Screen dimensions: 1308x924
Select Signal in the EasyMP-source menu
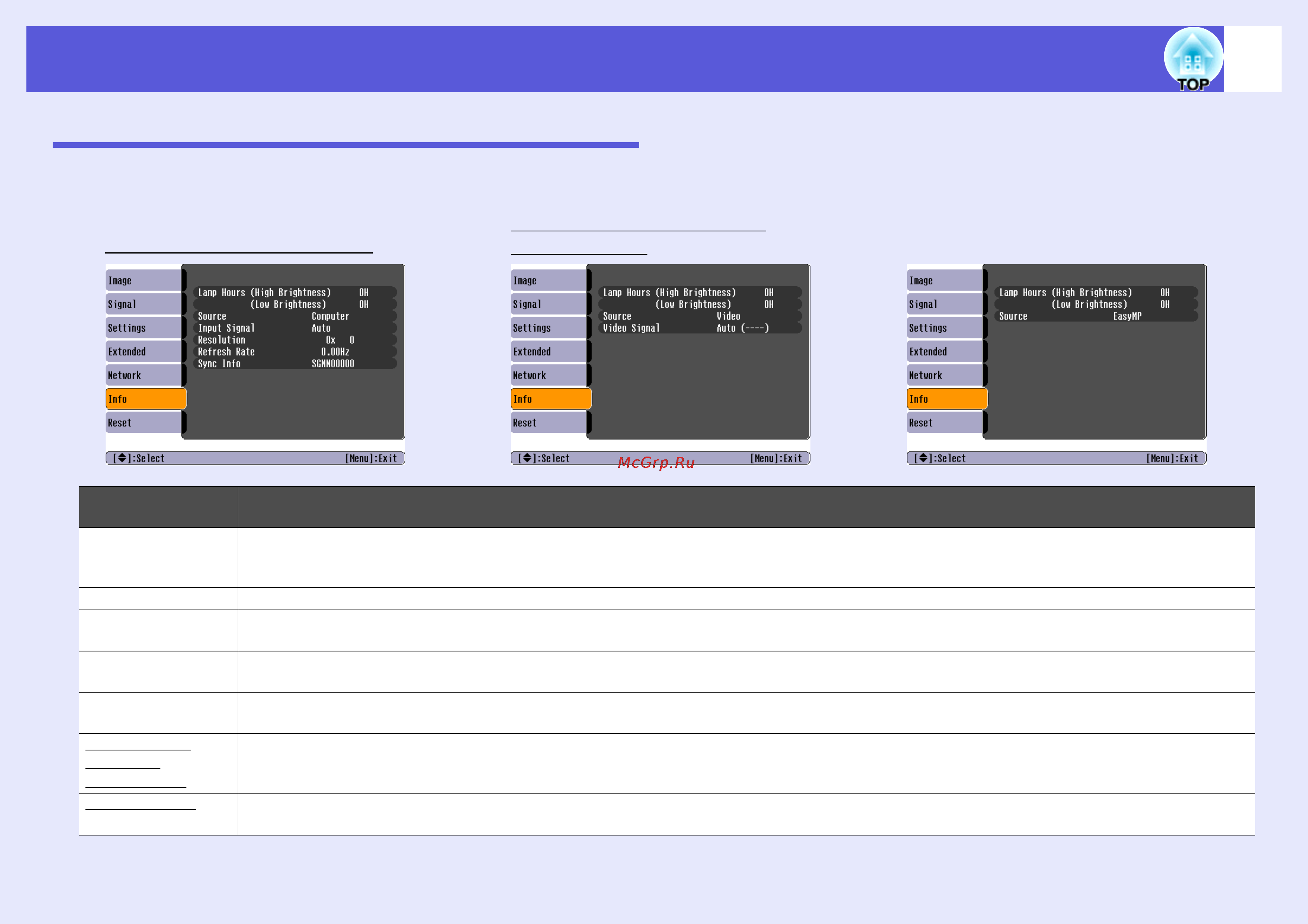point(944,304)
